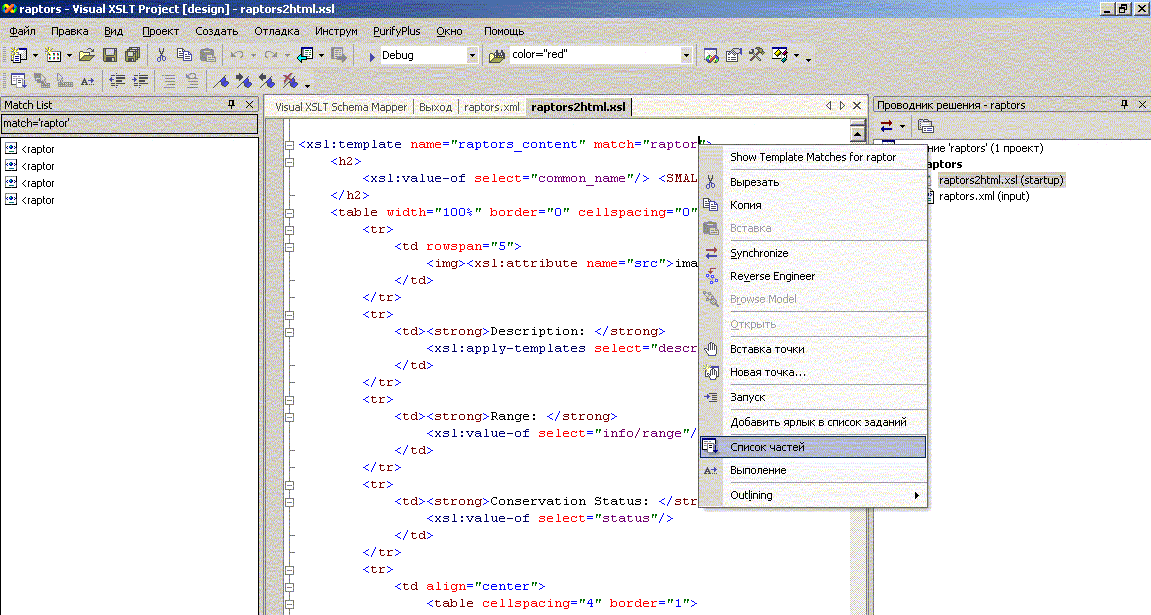Click the Save All icon
This screenshot has width=1151, height=615.
[131, 55]
